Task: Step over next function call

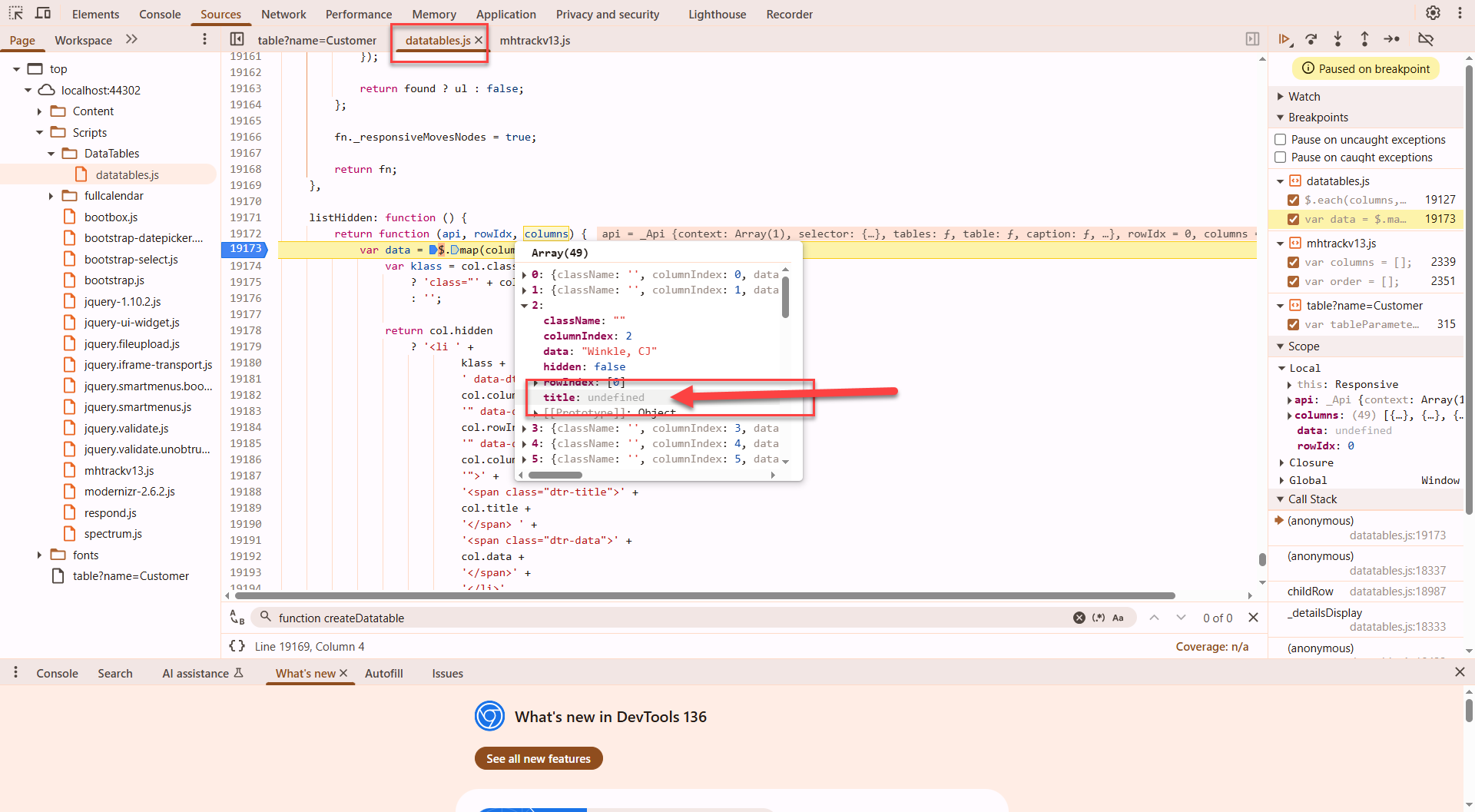Action: [x=1311, y=39]
